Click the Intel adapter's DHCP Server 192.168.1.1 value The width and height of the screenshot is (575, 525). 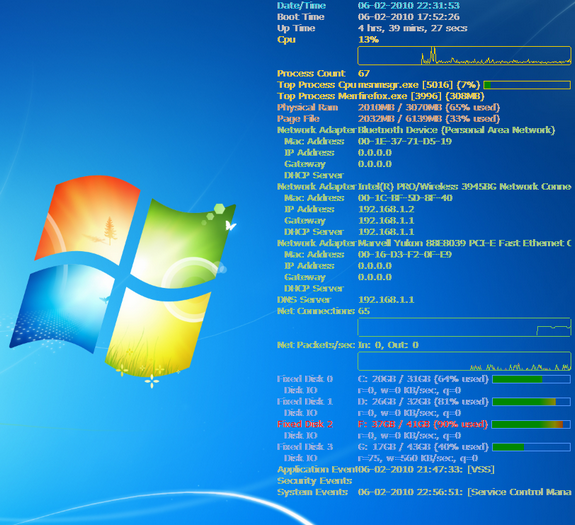coord(386,232)
